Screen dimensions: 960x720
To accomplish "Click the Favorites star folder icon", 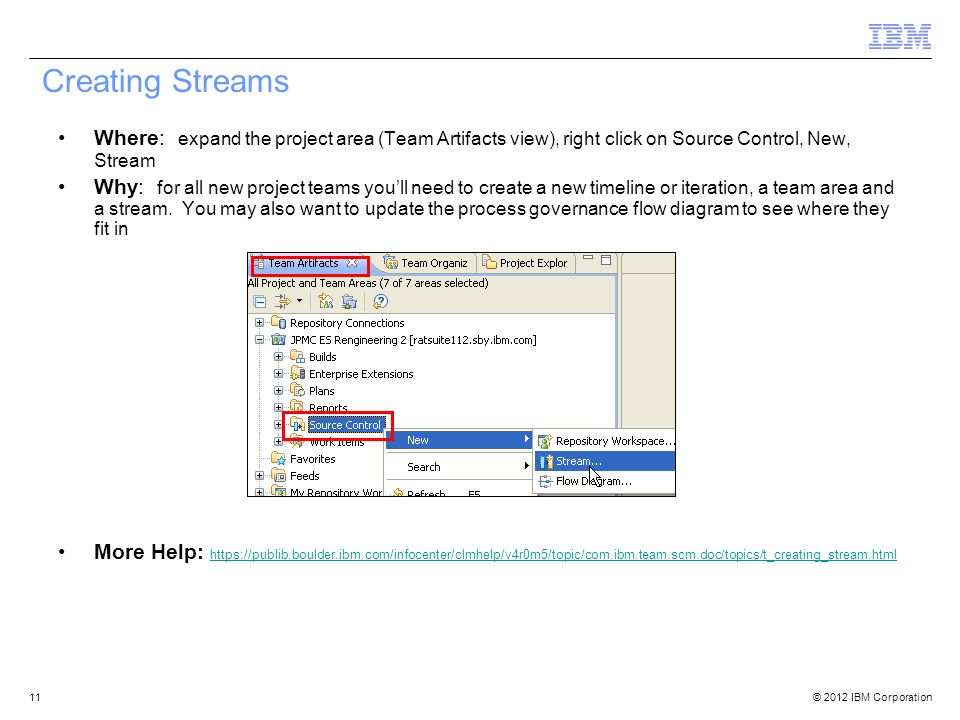I will click(279, 459).
